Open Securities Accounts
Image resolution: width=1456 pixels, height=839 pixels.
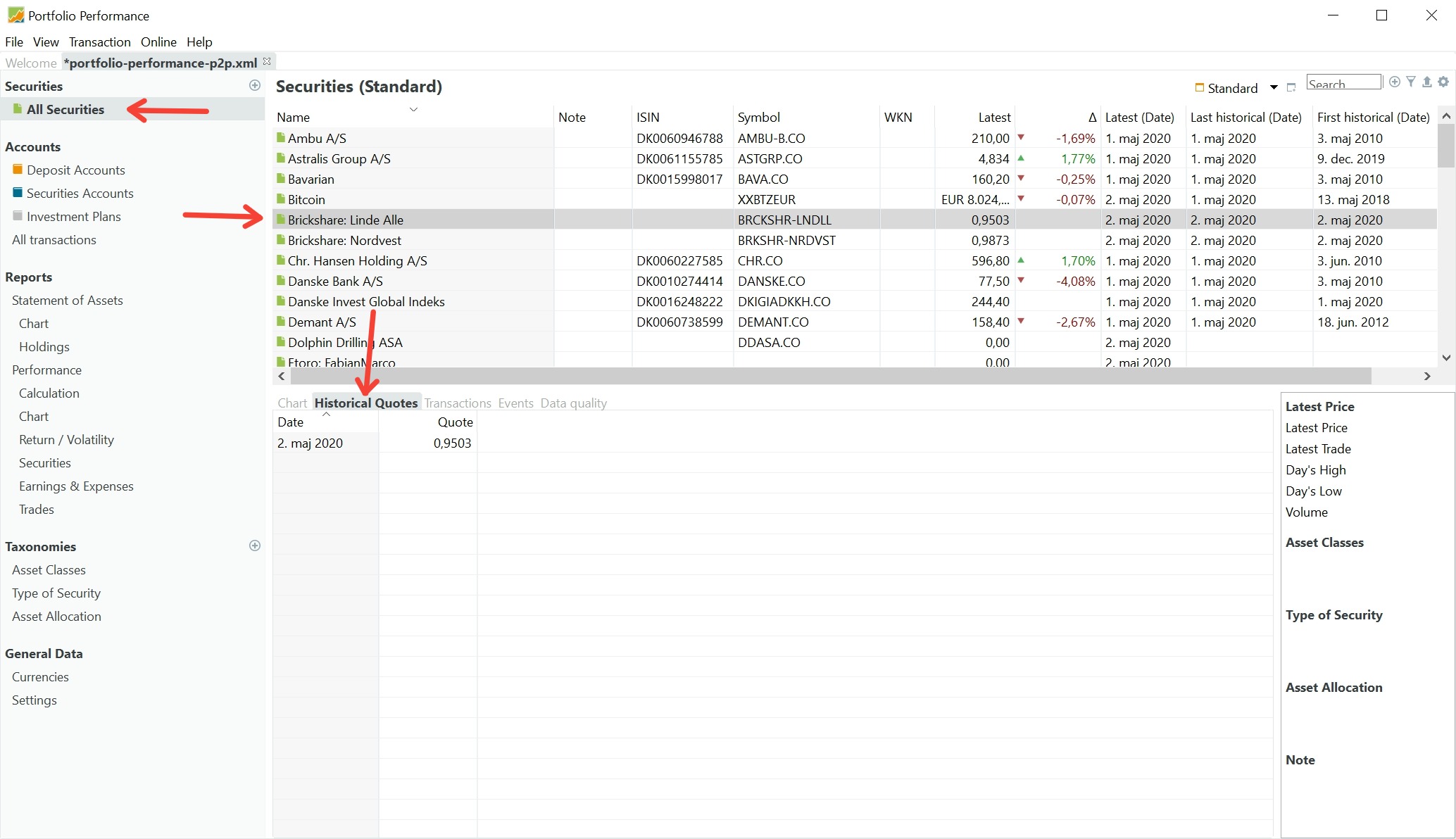(80, 193)
